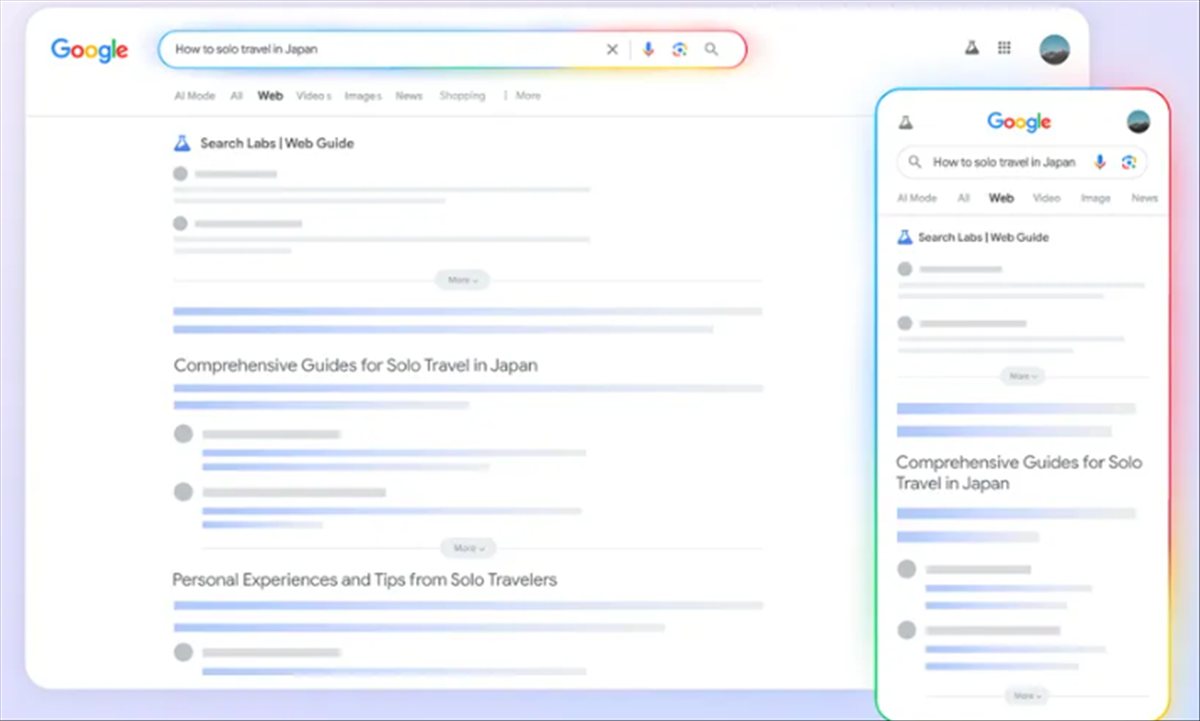Click the desktop magnifying glass search icon
Viewport: 1200px width, 721px height.
pyautogui.click(x=711, y=49)
